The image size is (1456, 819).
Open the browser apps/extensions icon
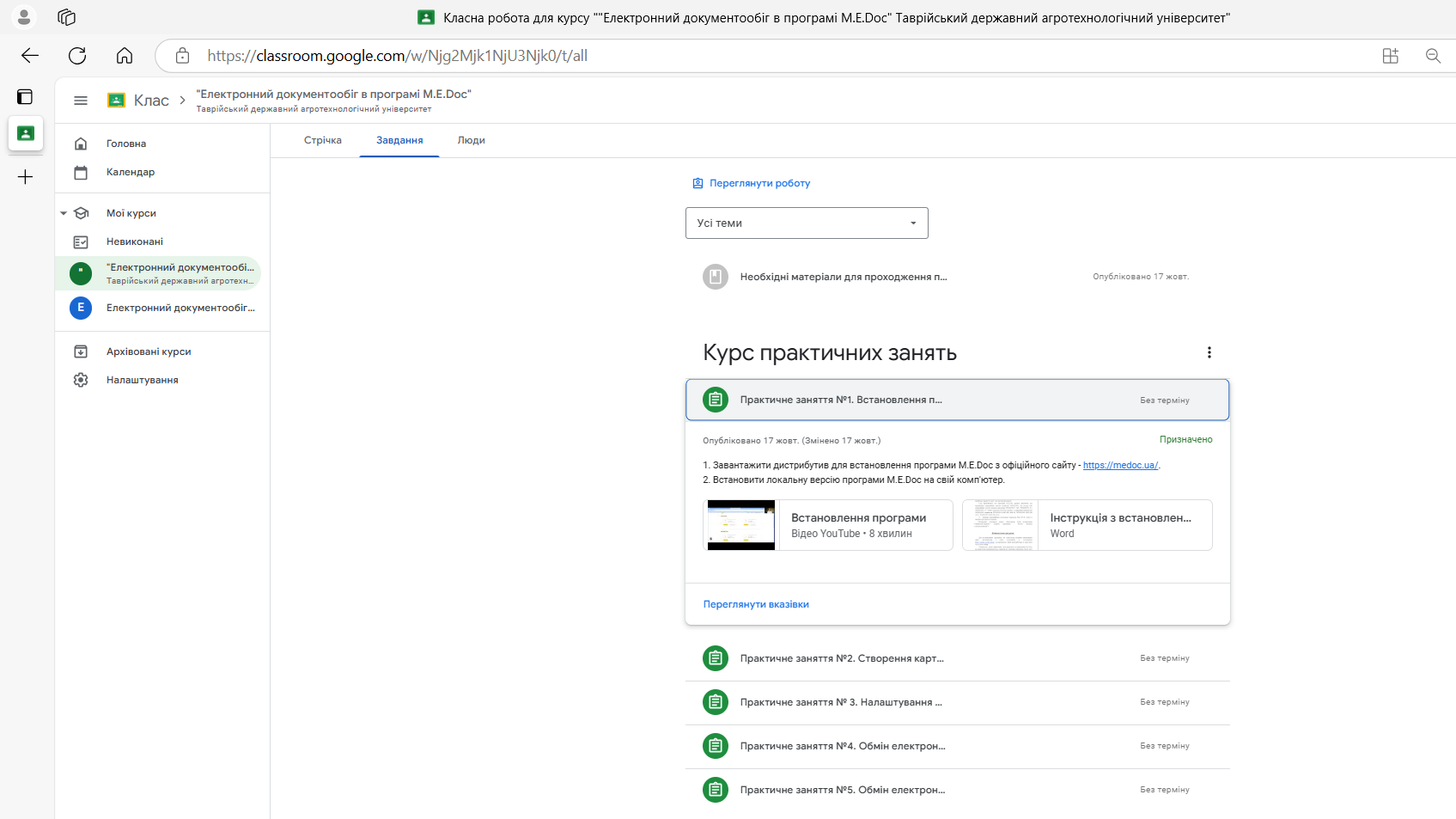click(x=1391, y=56)
